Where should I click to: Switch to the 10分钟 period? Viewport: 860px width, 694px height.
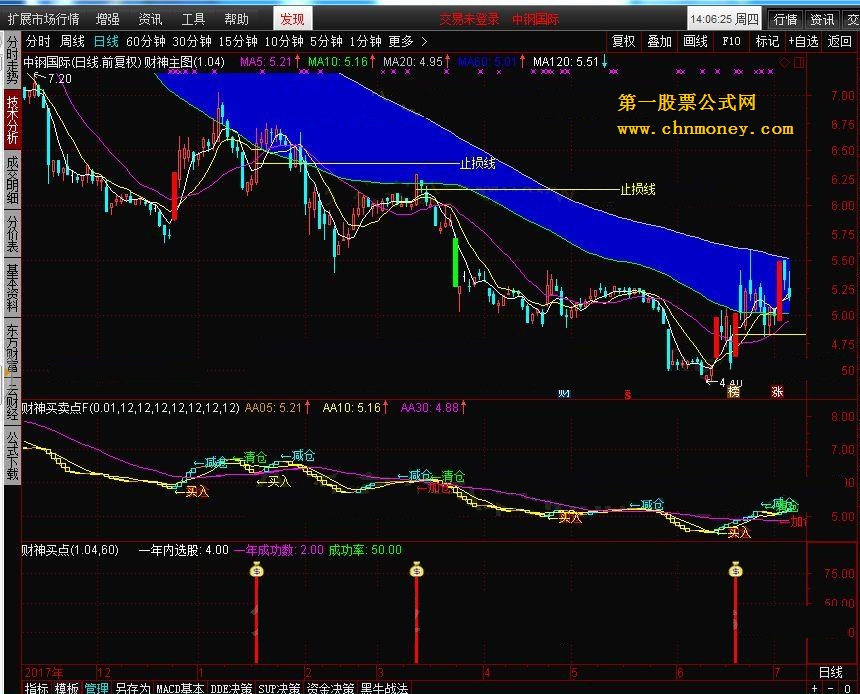click(284, 41)
